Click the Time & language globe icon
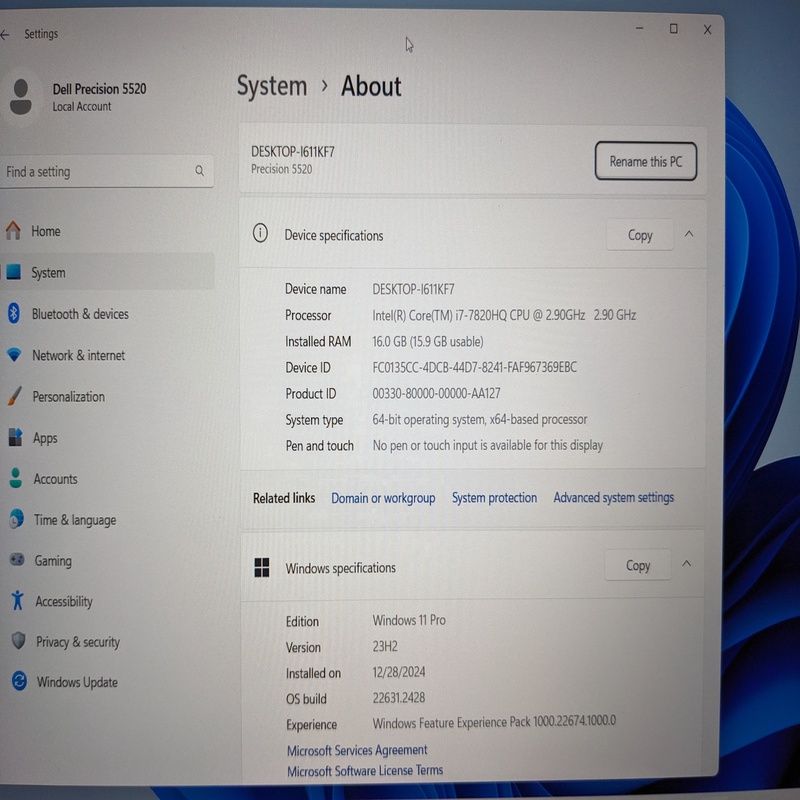This screenshot has width=800, height=800. click(16, 519)
